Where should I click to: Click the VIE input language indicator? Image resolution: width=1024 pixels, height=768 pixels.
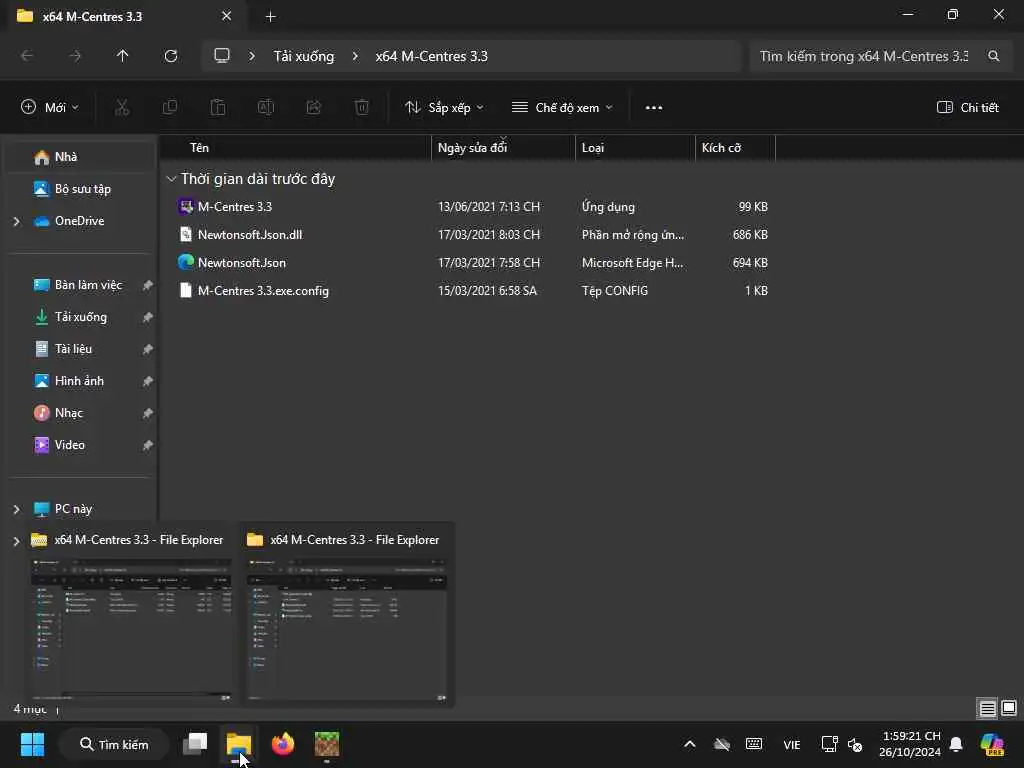(x=792, y=744)
